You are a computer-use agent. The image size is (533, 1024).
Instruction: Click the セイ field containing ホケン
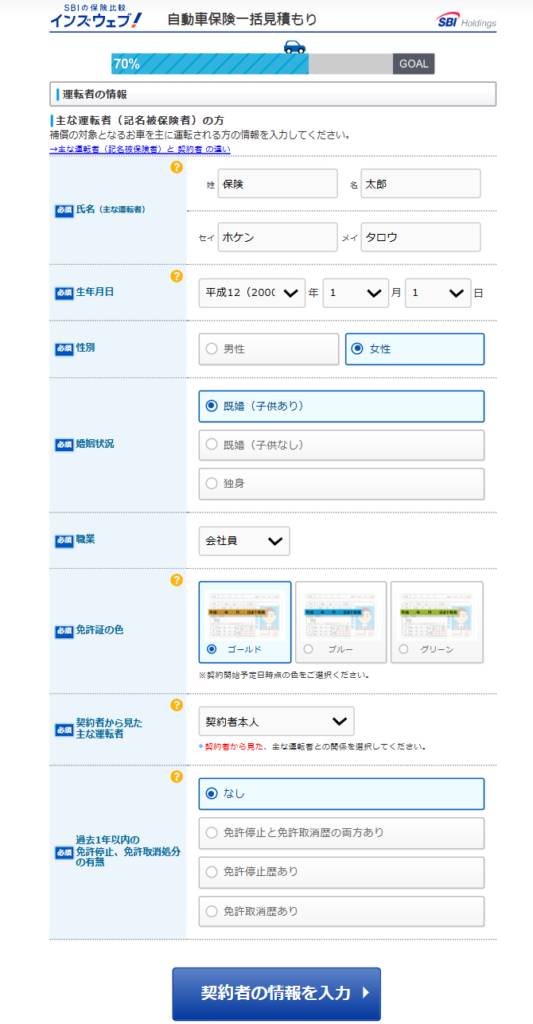278,237
